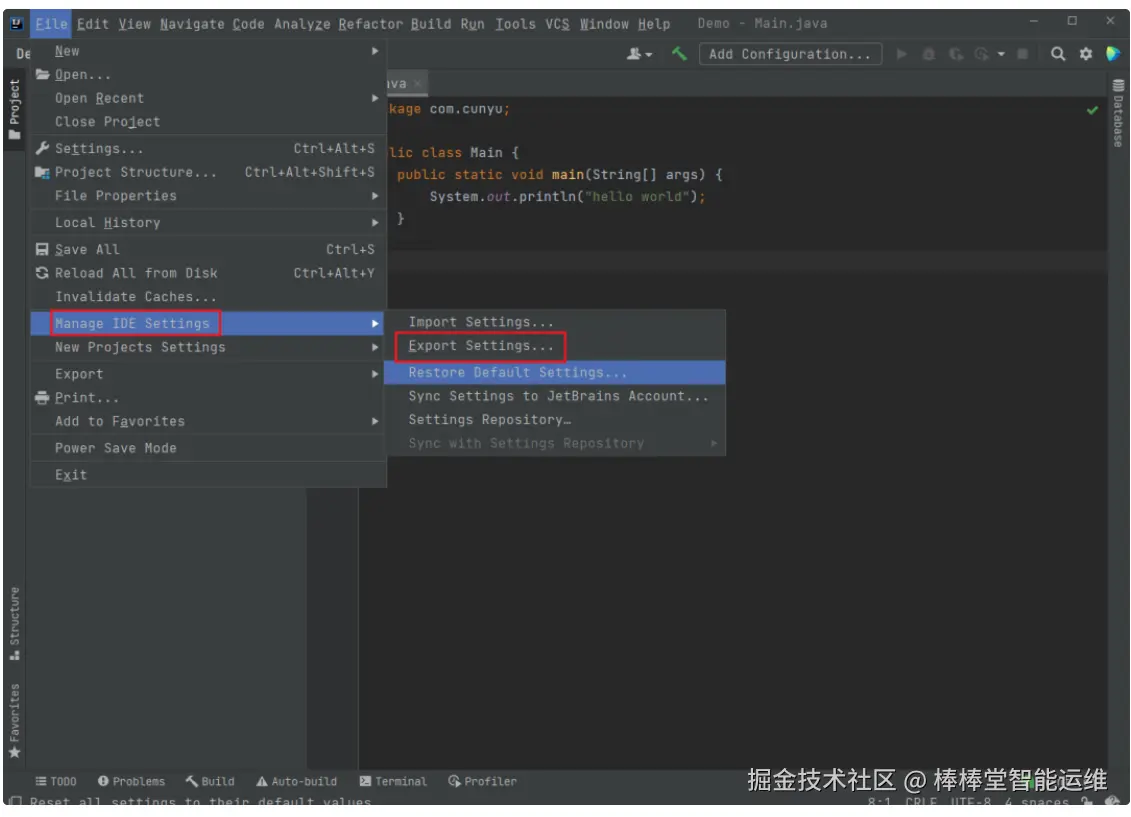The image size is (1131, 817).
Task: Click the Build project hammer icon
Action: click(679, 53)
